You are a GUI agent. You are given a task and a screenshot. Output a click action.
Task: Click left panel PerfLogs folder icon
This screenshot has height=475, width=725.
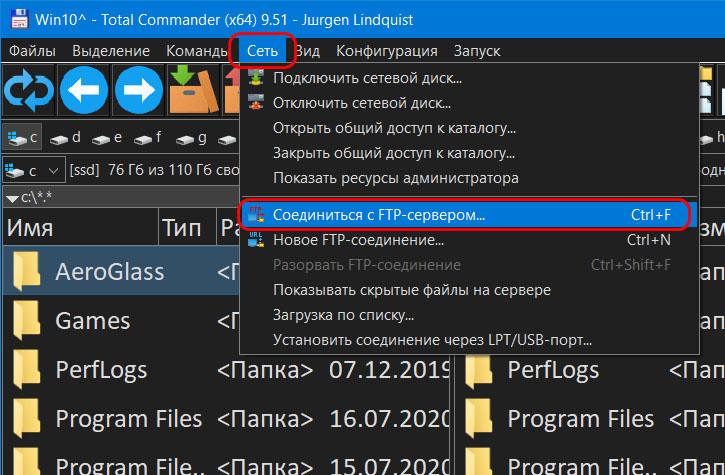click(26, 369)
